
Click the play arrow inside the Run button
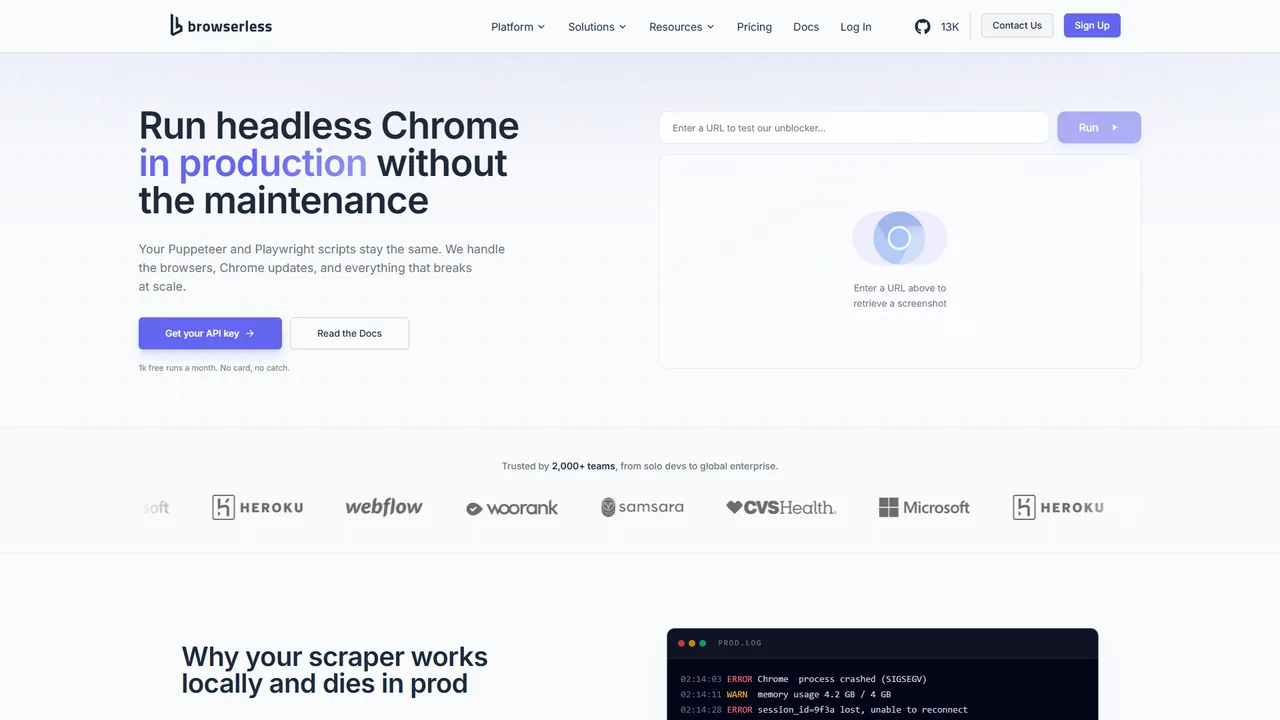point(1115,128)
